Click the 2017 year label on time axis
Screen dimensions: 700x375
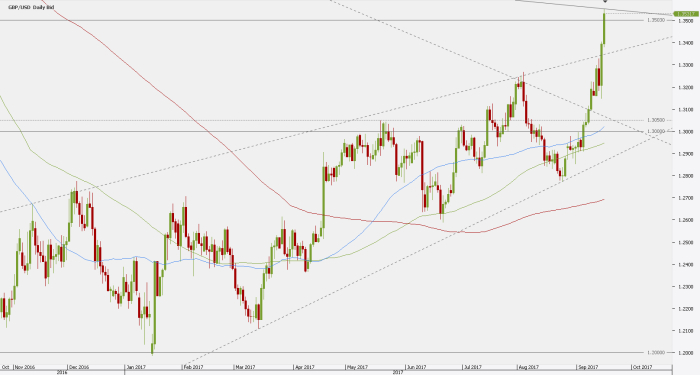click(x=398, y=372)
